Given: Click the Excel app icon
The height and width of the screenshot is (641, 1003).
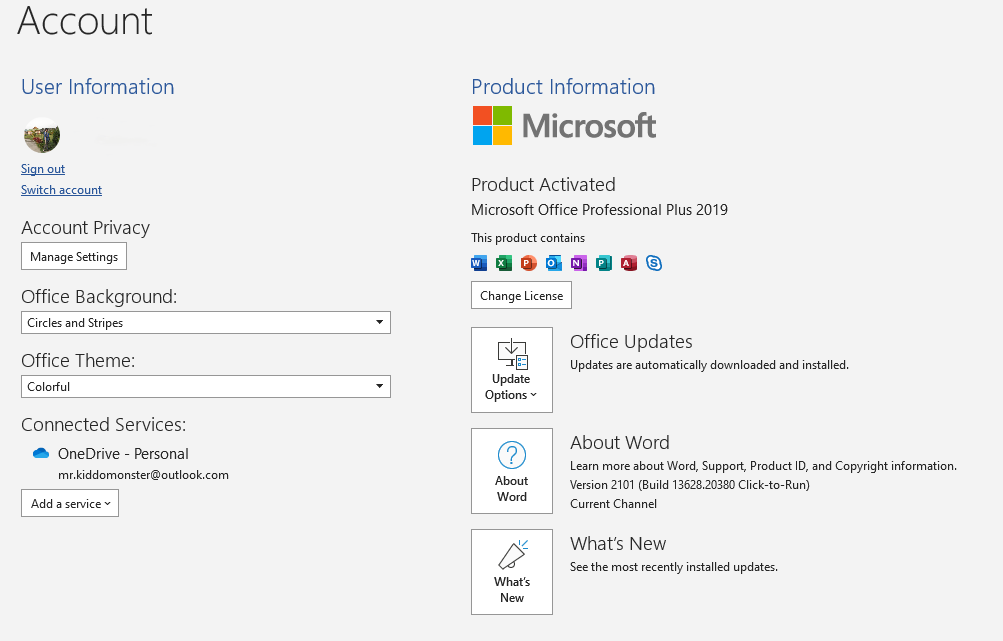Looking at the screenshot, I should click(504, 263).
